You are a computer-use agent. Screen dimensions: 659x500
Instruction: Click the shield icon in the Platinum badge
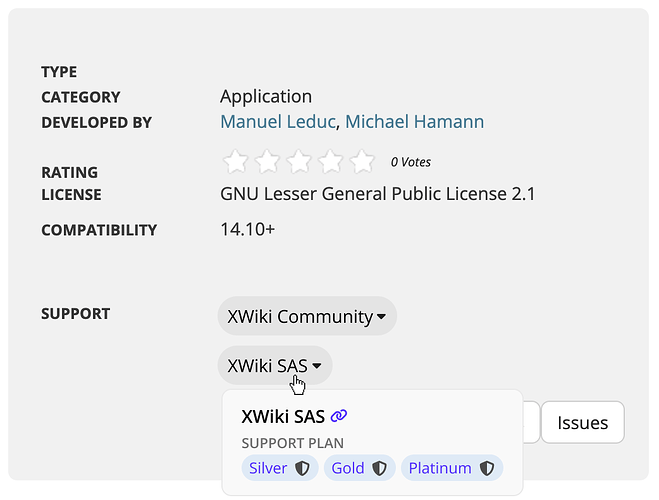tap(487, 468)
